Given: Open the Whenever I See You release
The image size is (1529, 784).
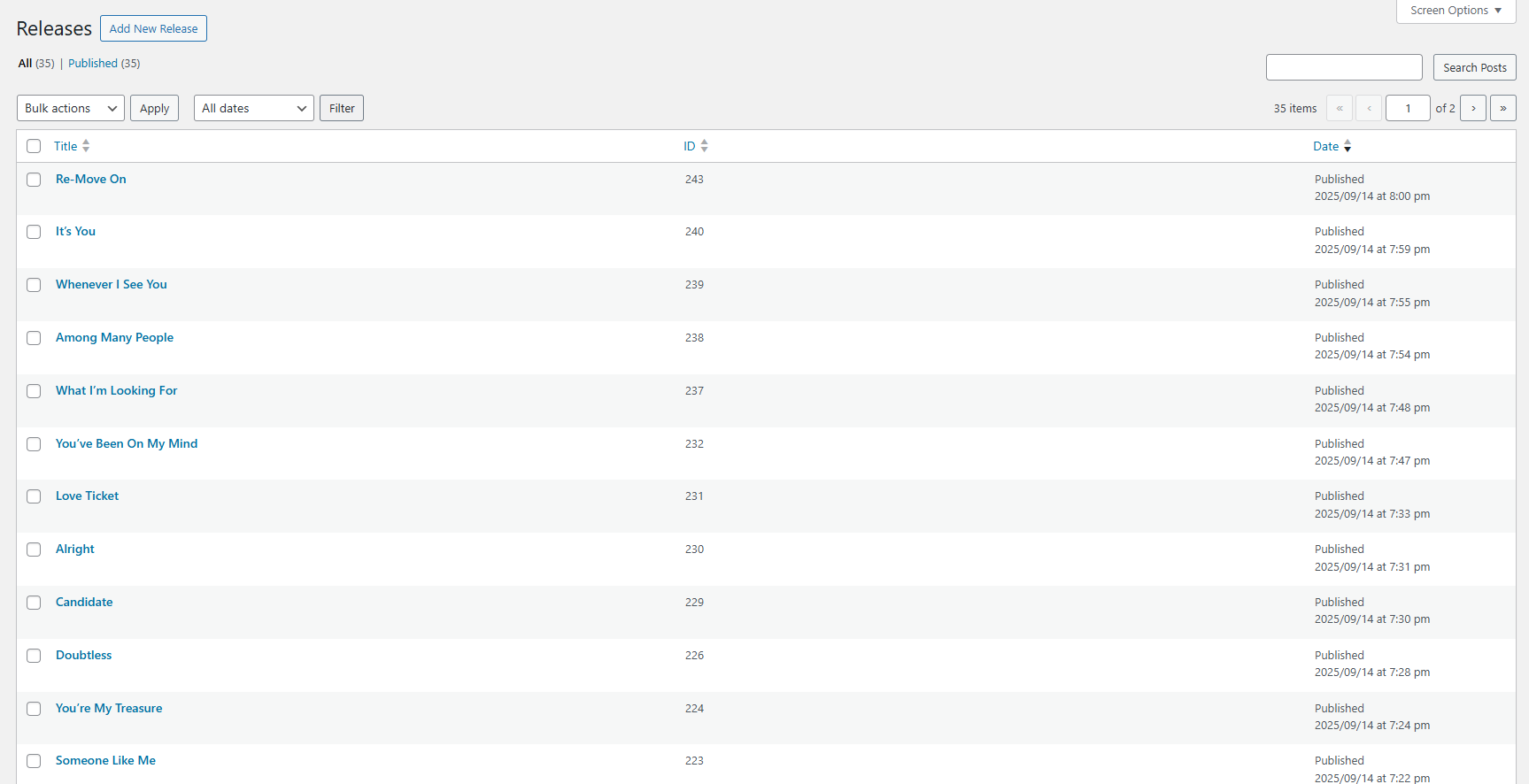Looking at the screenshot, I should pos(112,284).
